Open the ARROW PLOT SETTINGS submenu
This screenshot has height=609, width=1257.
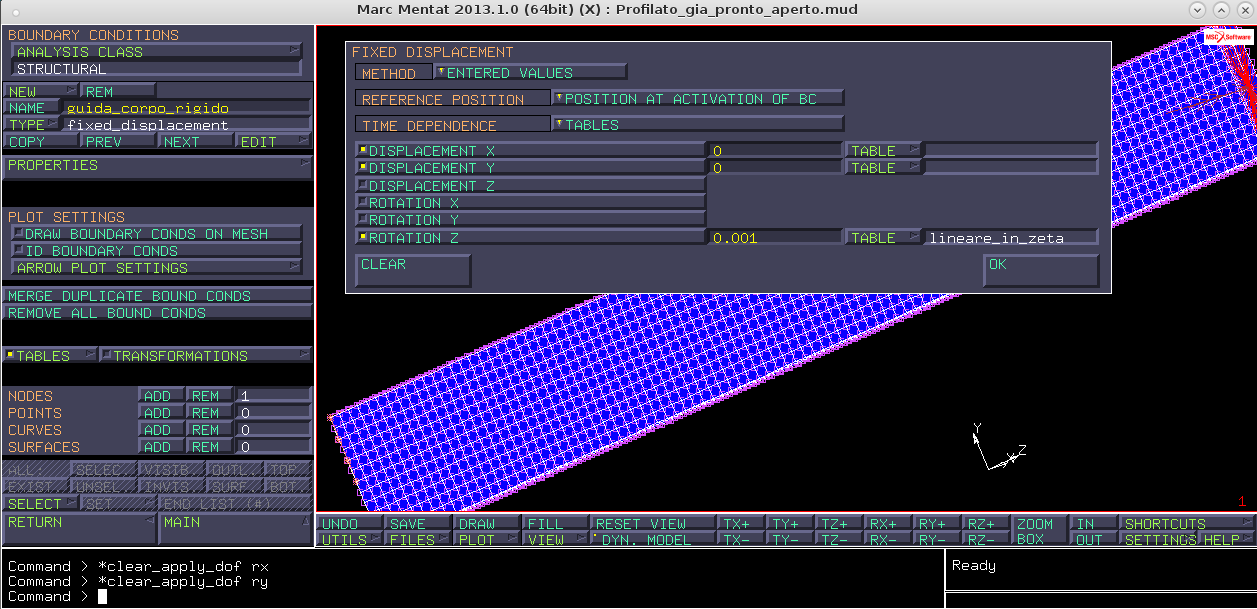[x=156, y=268]
